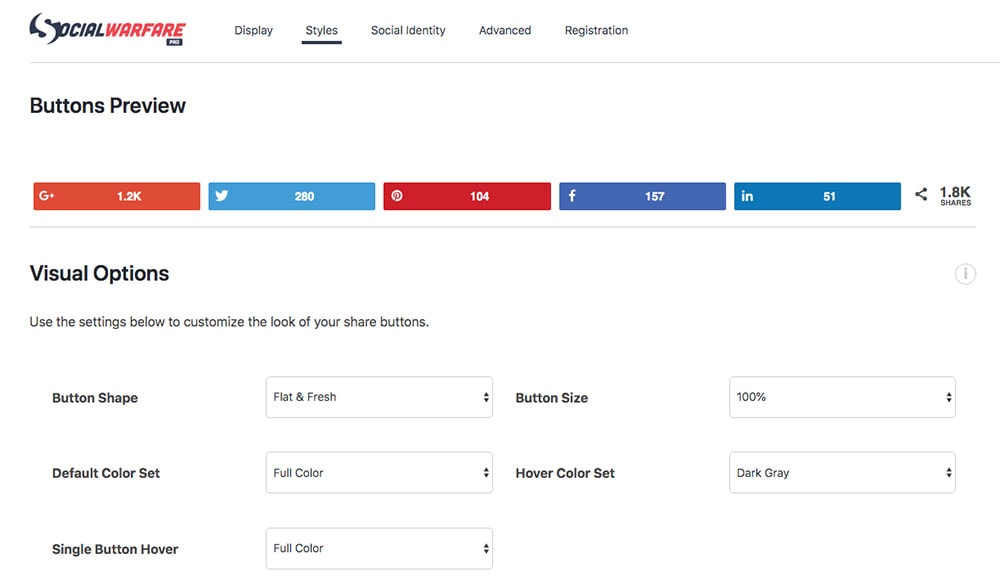Open the Button Size dropdown
Viewport: 1000px width, 580px height.
click(842, 397)
